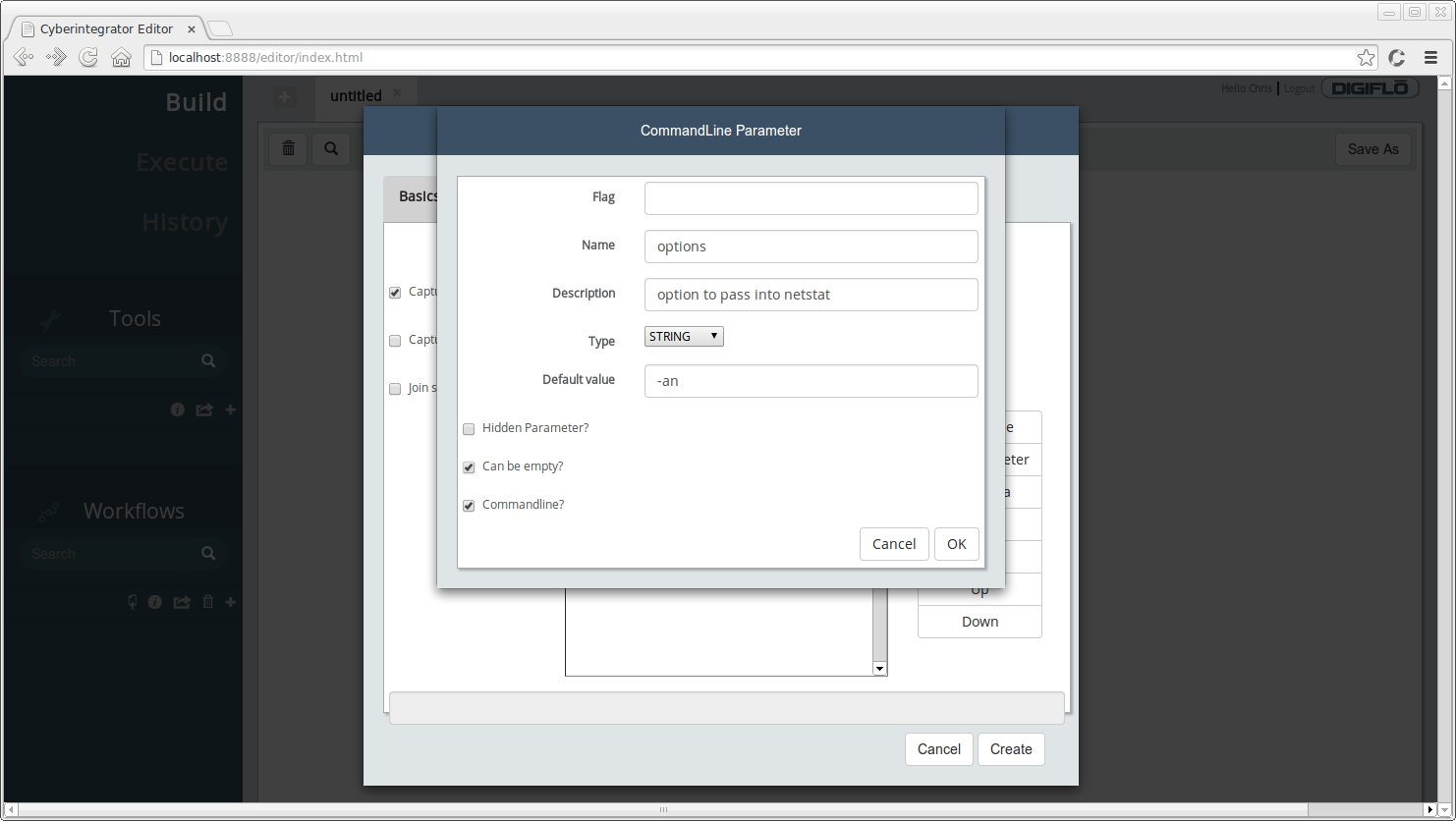Open the Build section in the sidebar

196,102
